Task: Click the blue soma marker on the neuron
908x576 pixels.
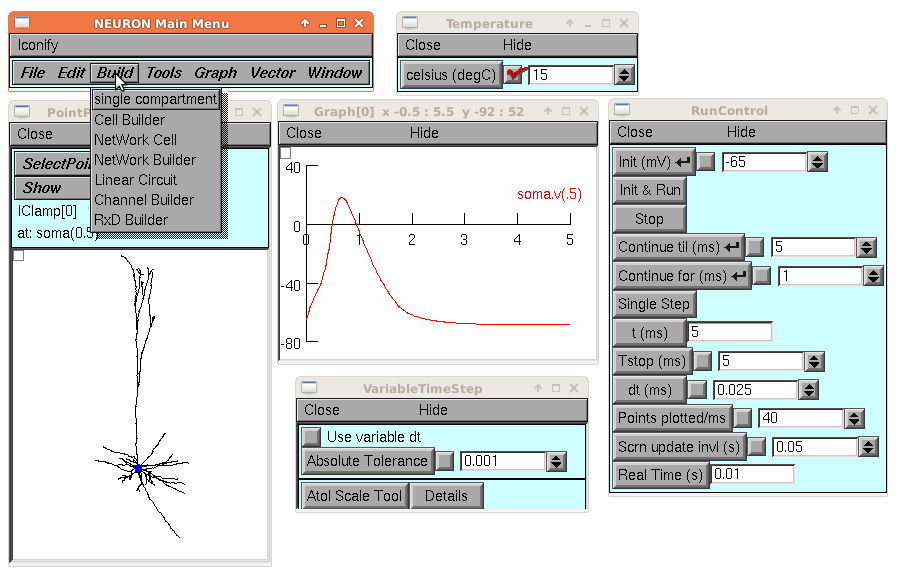Action: 138,468
